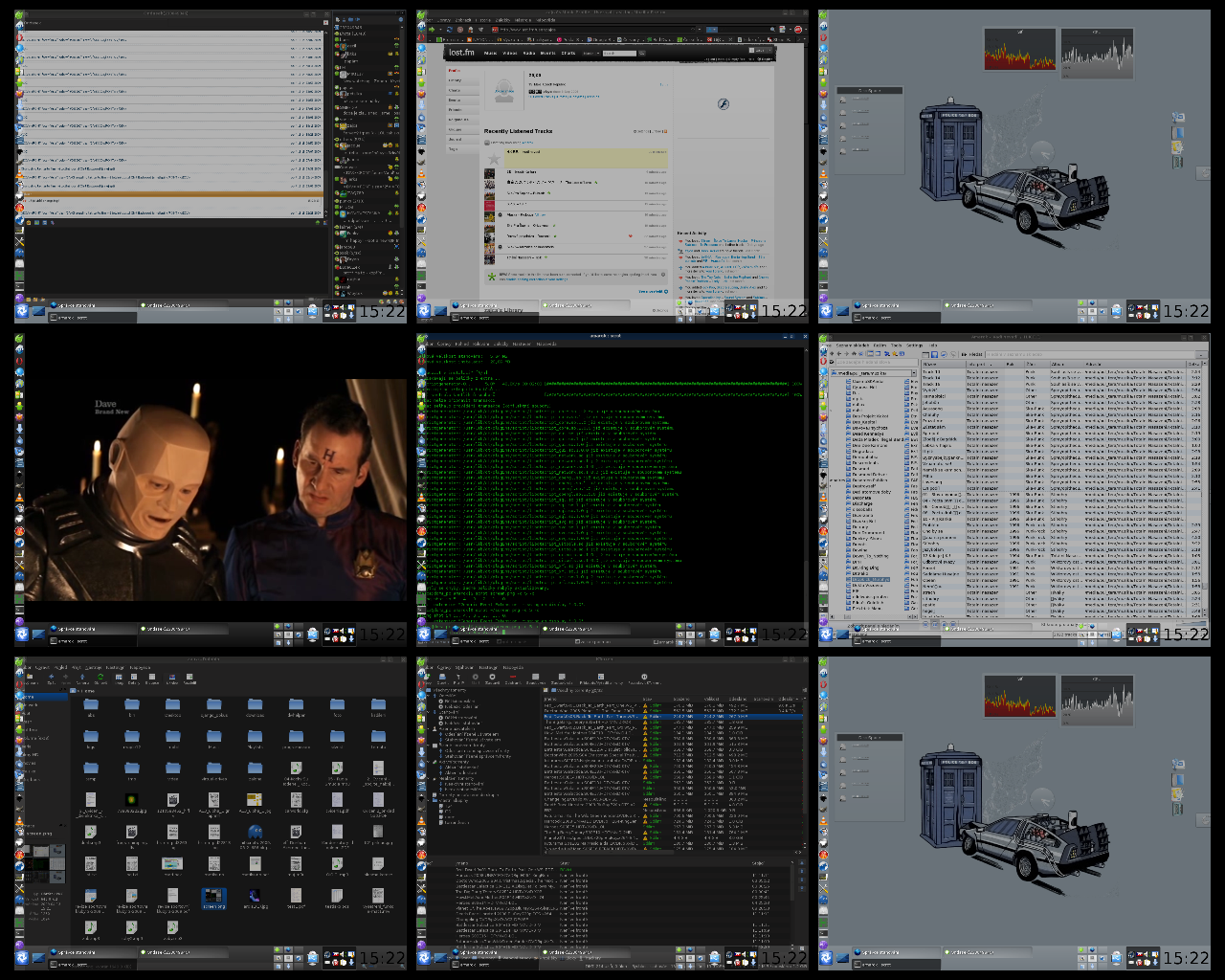Screen dimensions: 1225x980
Task: Click red Adblock Plus icon in browser toolbar
Action: 798,30
